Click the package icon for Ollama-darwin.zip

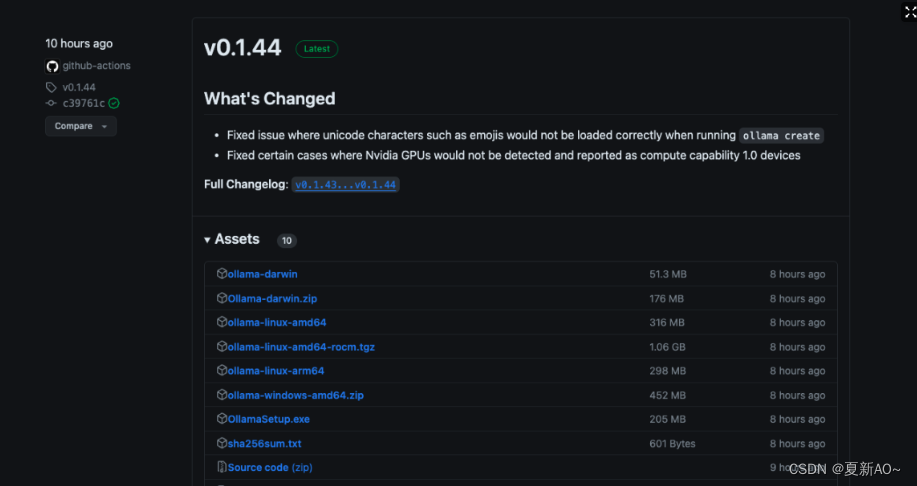click(222, 298)
